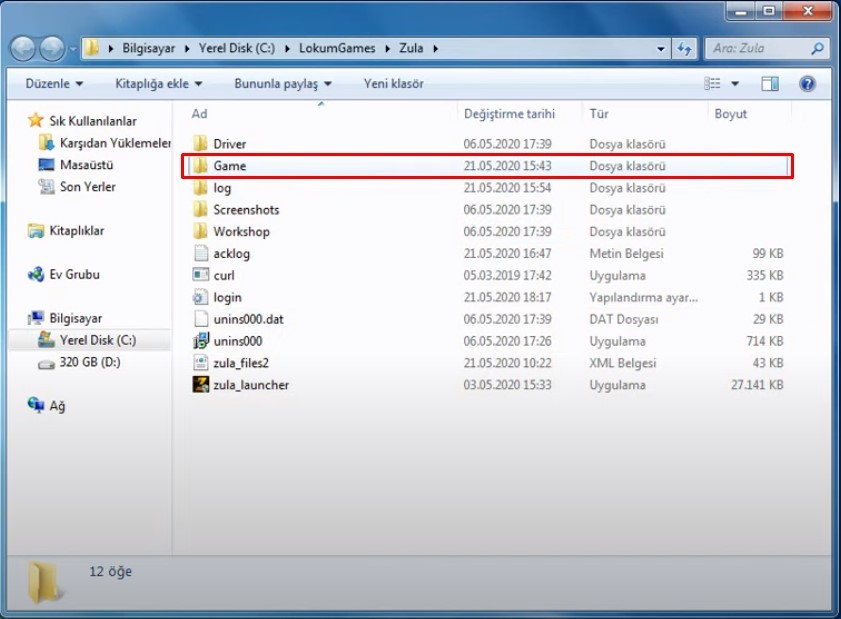The height and width of the screenshot is (619, 841).
Task: Select the Screenshots folder name
Action: (x=246, y=210)
